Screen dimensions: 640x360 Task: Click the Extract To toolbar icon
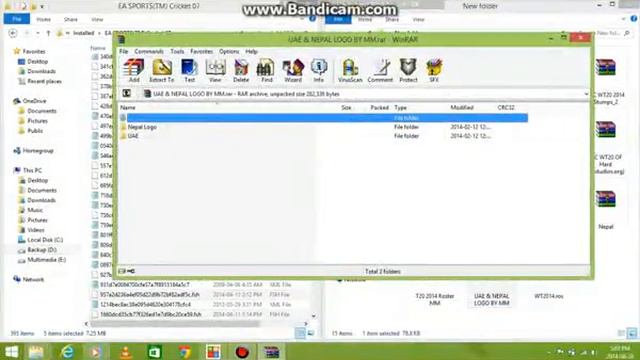click(162, 71)
